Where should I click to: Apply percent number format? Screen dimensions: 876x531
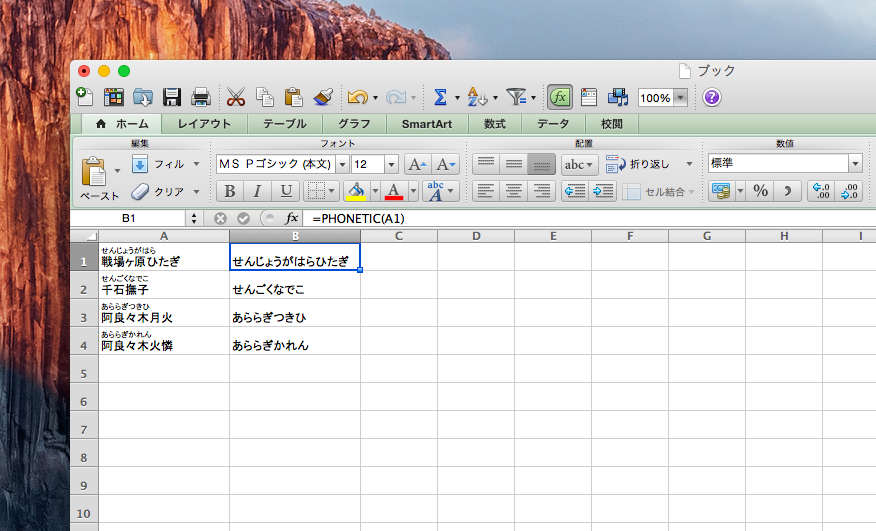click(x=760, y=192)
